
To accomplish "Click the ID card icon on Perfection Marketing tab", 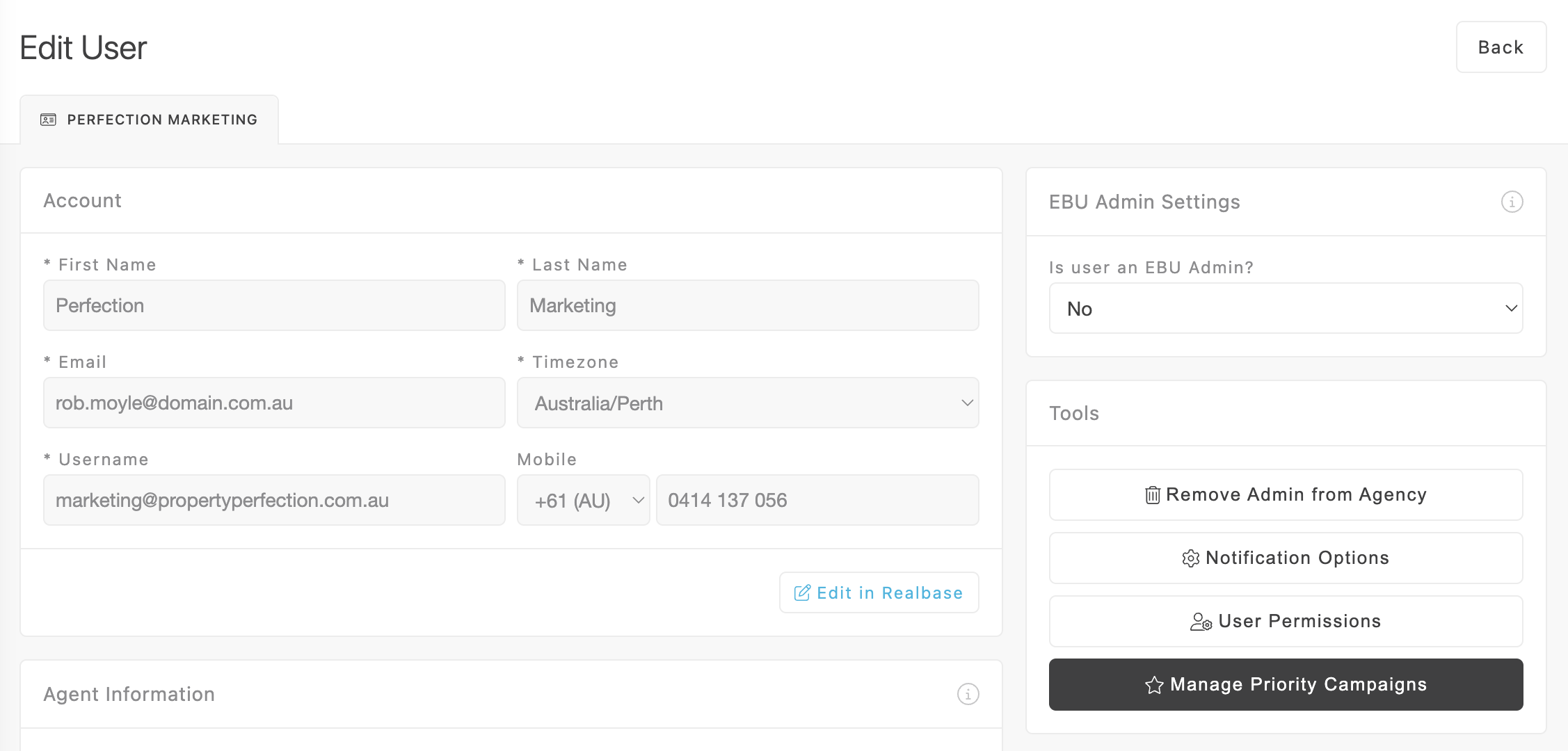I will tap(48, 120).
